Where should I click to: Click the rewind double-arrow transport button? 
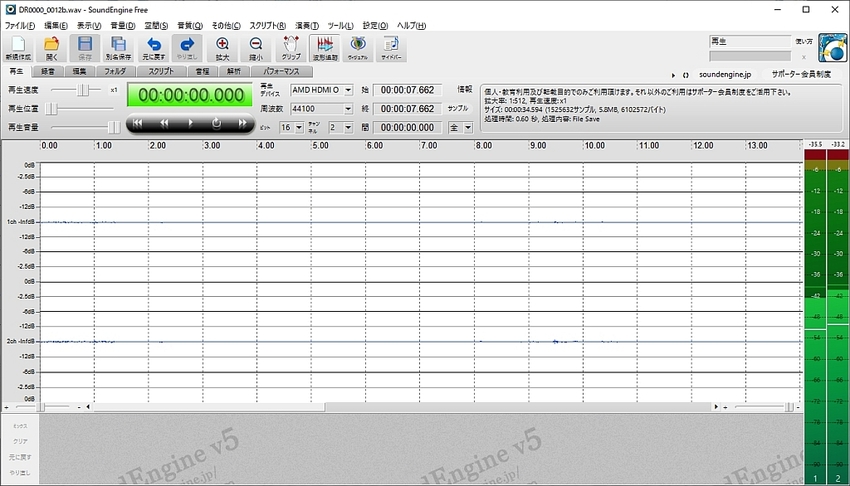pyautogui.click(x=164, y=124)
